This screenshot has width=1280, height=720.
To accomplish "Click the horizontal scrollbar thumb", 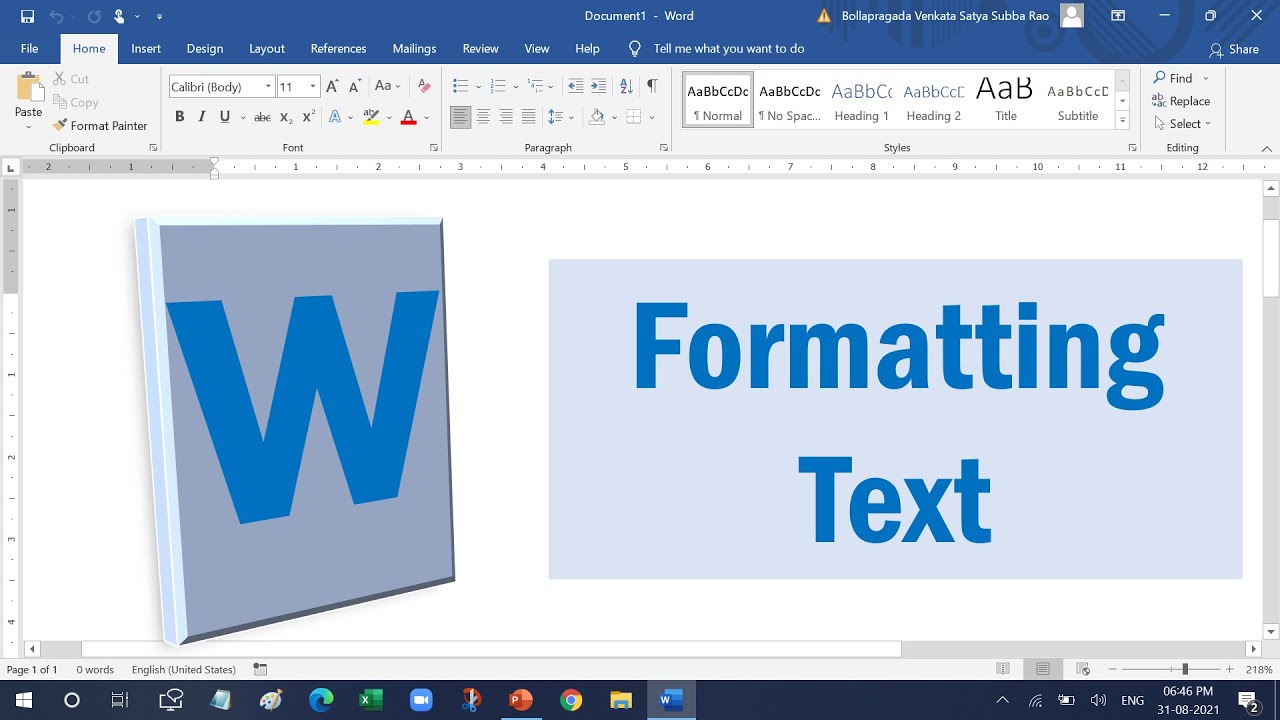I will point(491,649).
